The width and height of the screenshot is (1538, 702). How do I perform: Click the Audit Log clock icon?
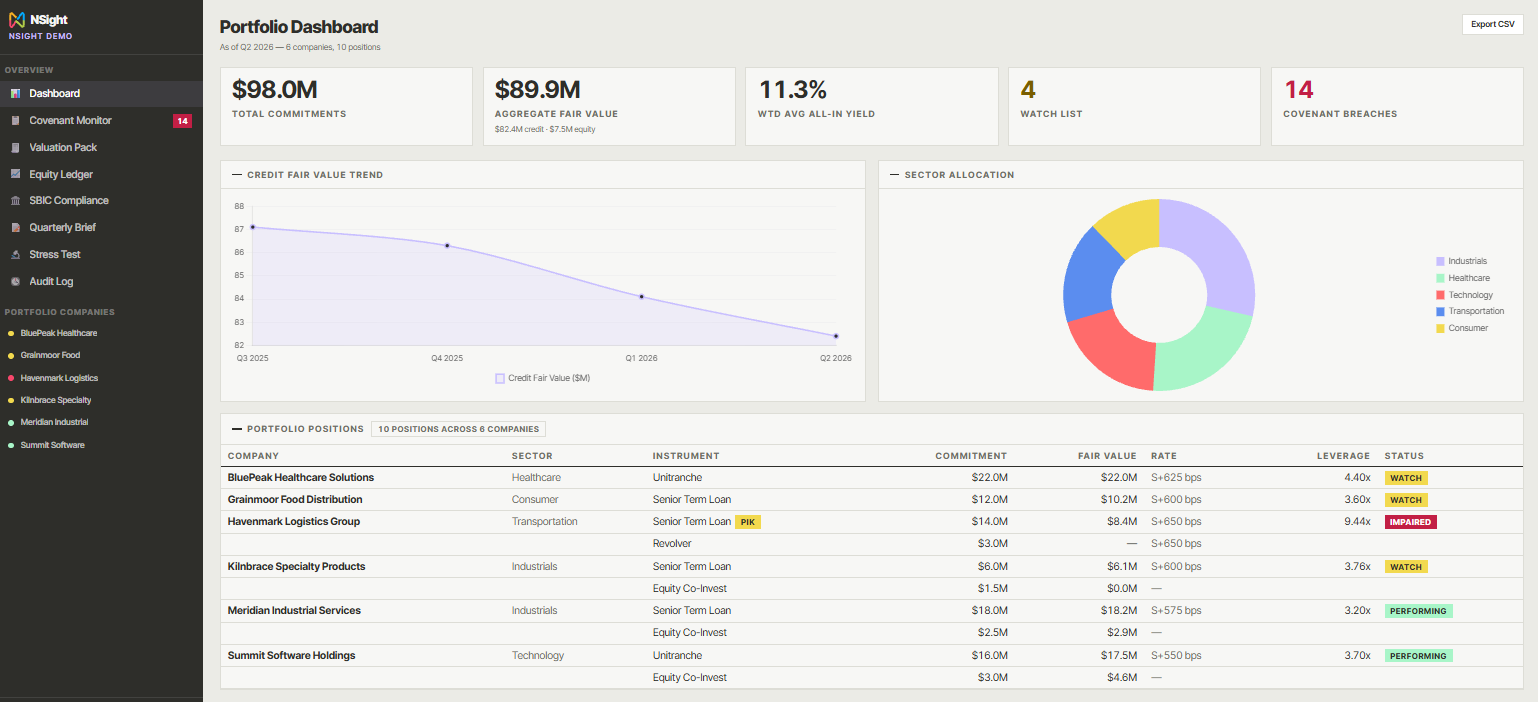[15, 282]
